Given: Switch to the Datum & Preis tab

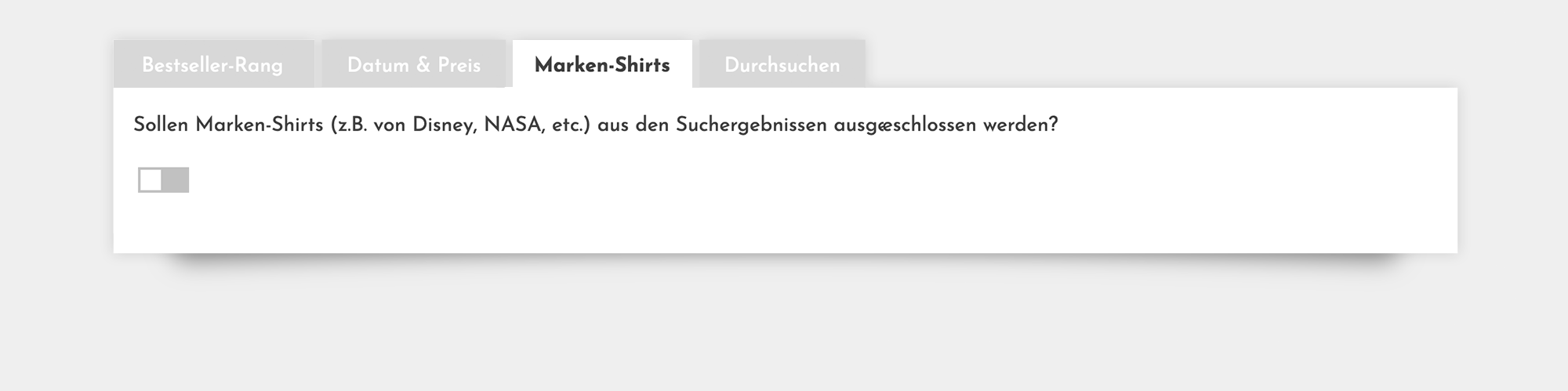Looking at the screenshot, I should (x=414, y=65).
